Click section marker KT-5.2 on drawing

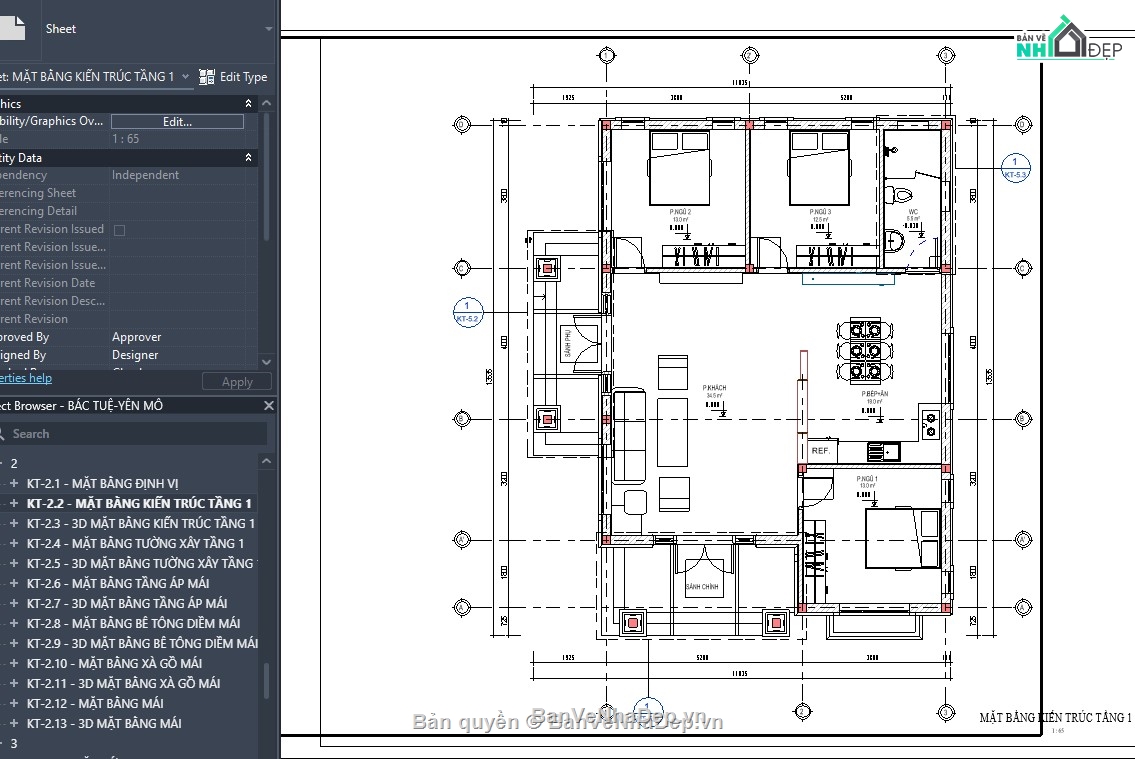click(x=468, y=313)
